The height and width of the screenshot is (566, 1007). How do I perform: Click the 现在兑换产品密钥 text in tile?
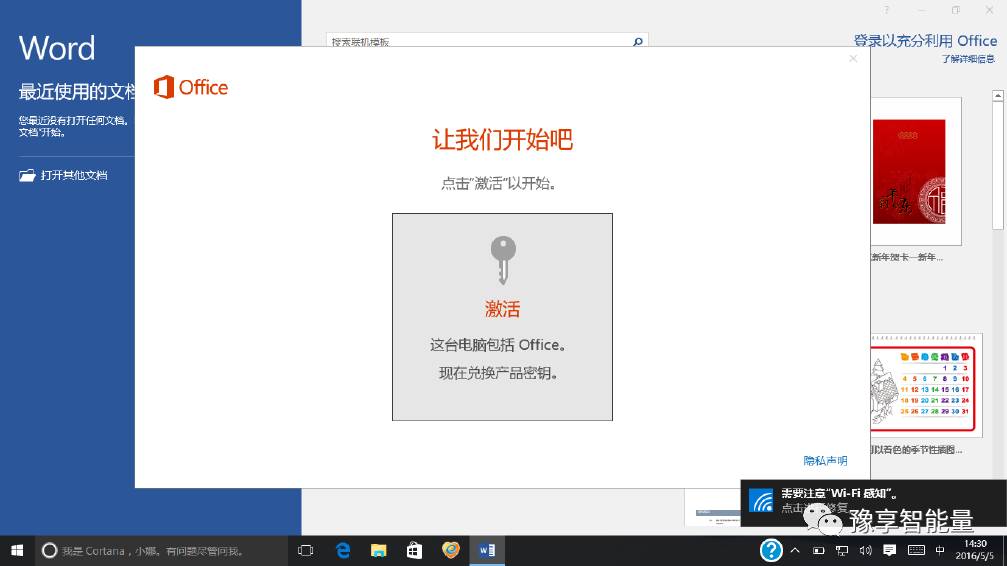pyautogui.click(x=498, y=373)
